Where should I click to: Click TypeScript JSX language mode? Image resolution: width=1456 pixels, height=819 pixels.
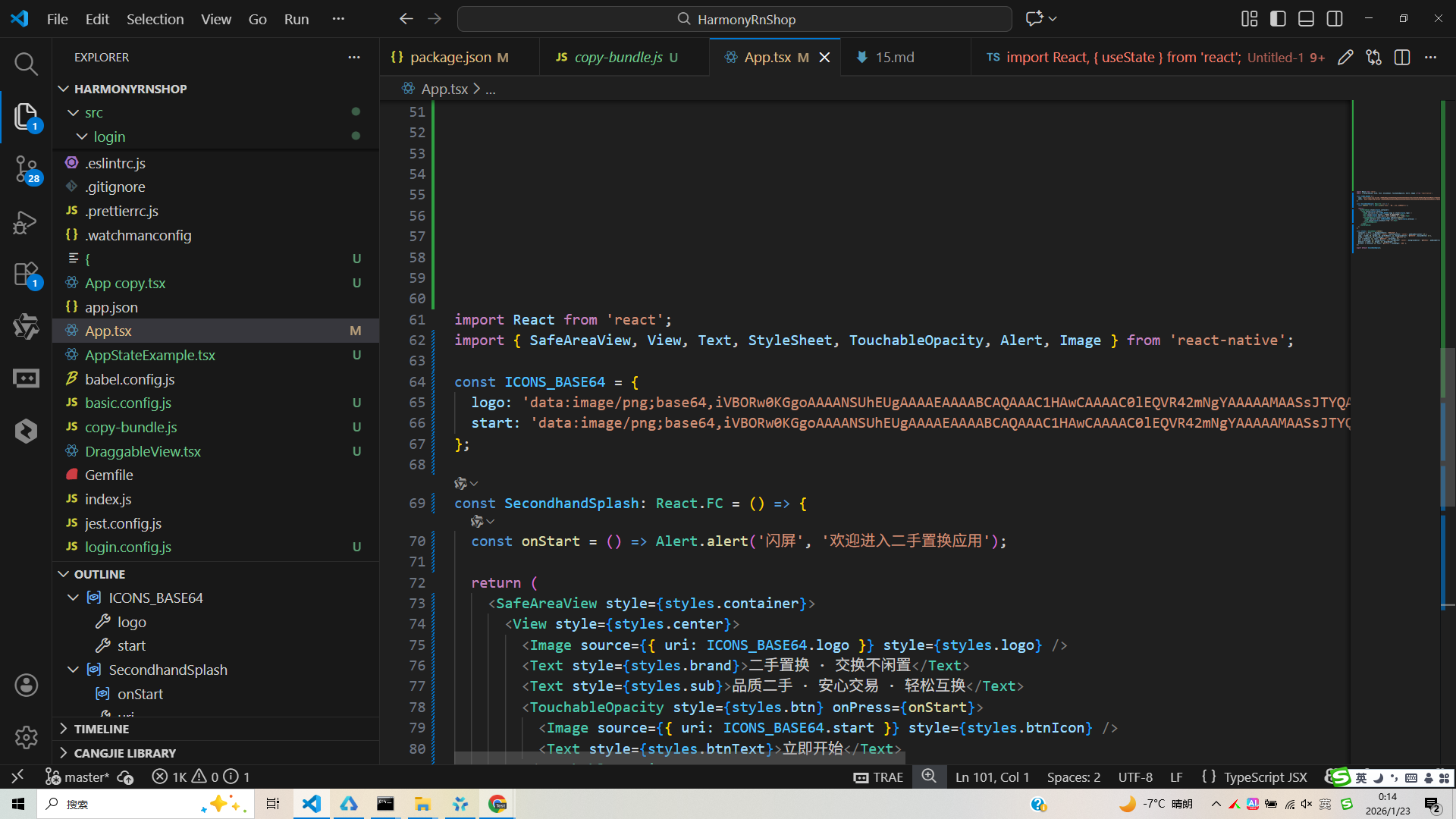1265,777
